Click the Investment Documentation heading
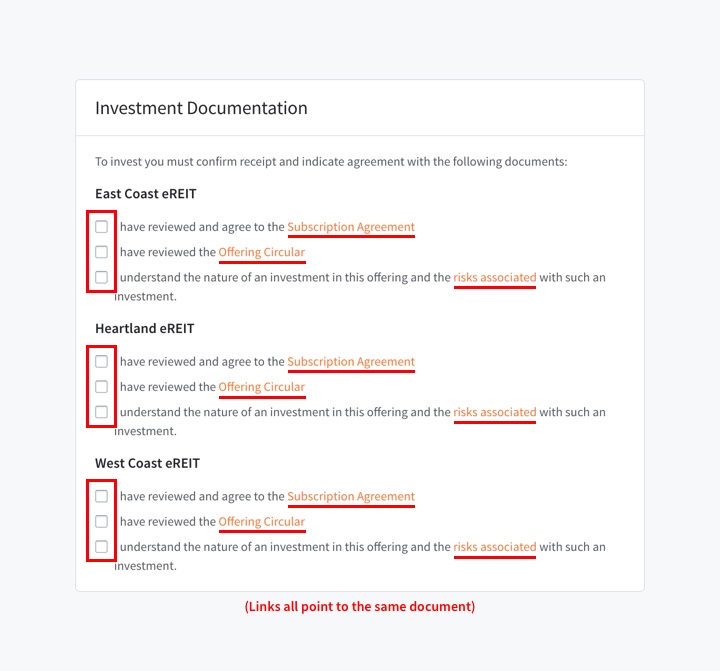 click(x=201, y=108)
